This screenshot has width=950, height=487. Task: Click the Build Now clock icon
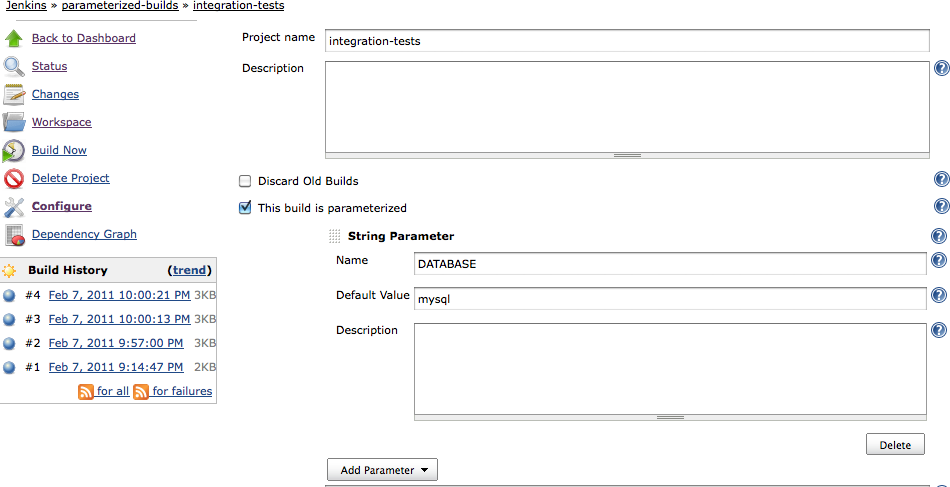13,151
